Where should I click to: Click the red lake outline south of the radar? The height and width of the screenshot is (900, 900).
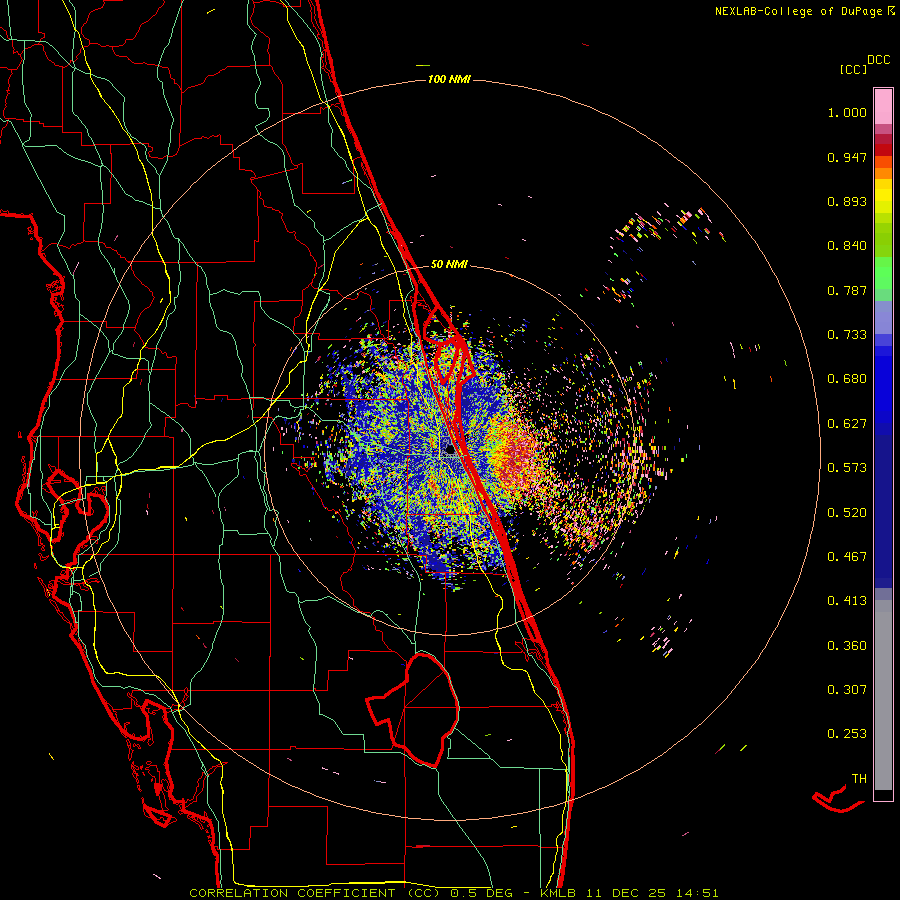tap(413, 709)
